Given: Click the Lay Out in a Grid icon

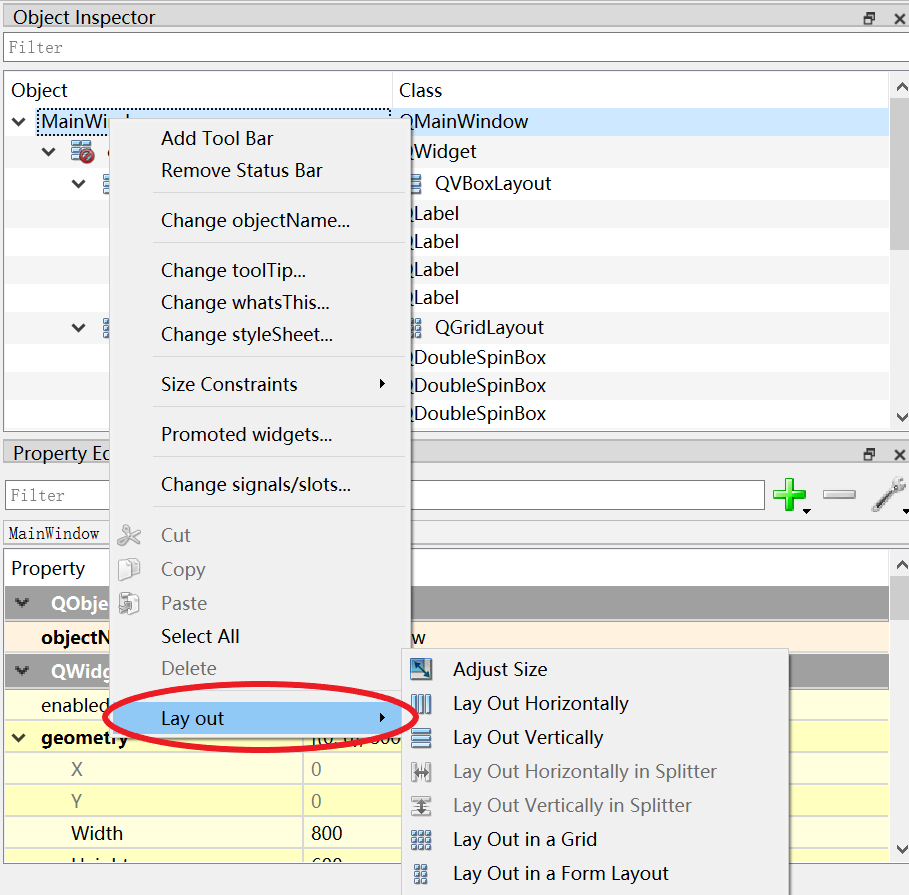Looking at the screenshot, I should click(421, 839).
